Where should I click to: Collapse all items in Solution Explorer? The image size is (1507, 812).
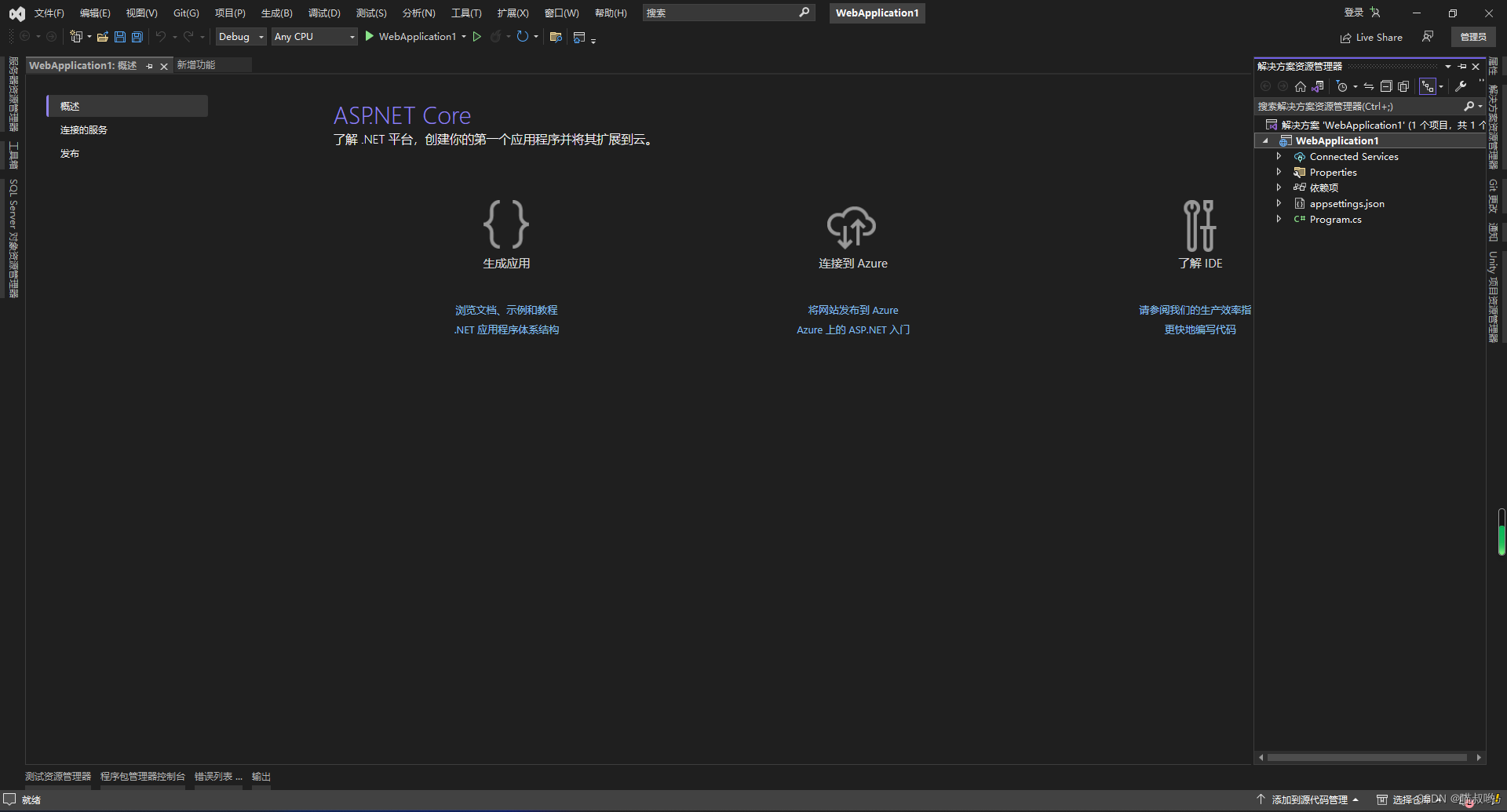pos(1386,86)
